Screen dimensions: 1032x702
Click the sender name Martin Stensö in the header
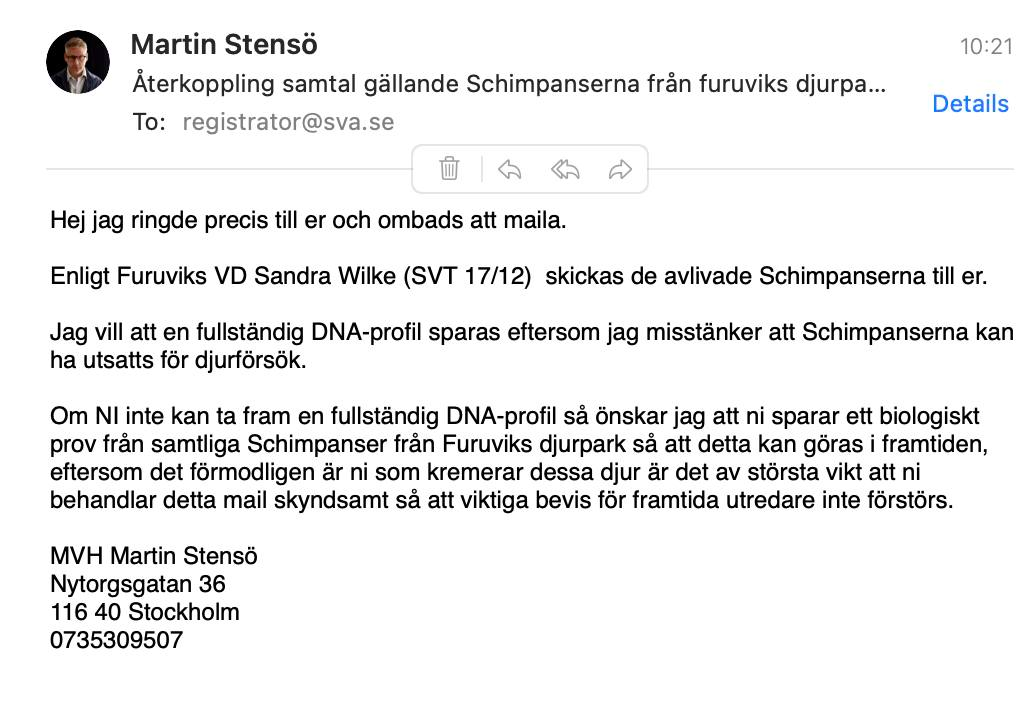pyautogui.click(x=224, y=45)
